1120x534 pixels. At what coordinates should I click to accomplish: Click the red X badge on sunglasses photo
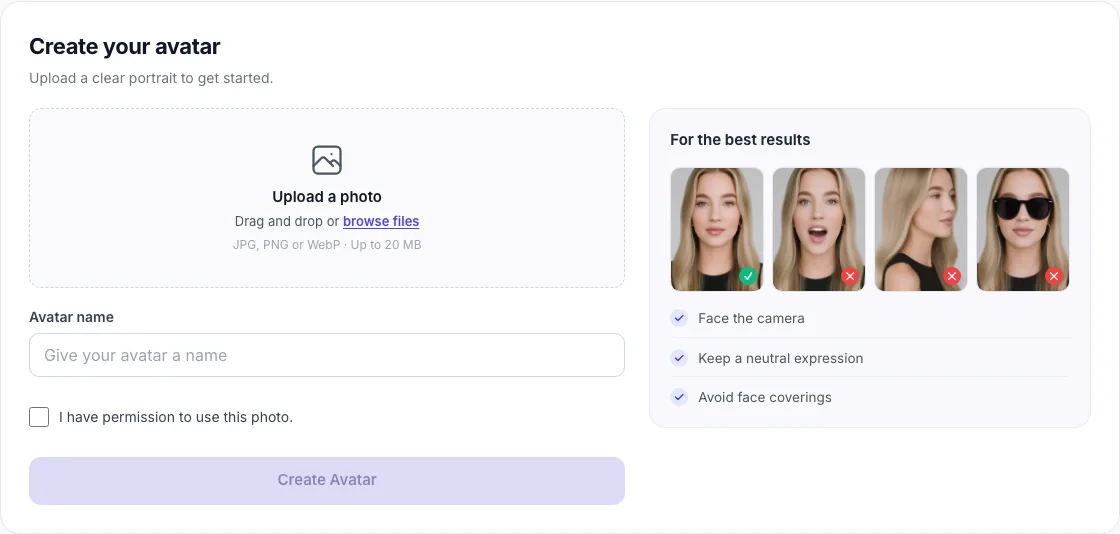click(x=1054, y=276)
